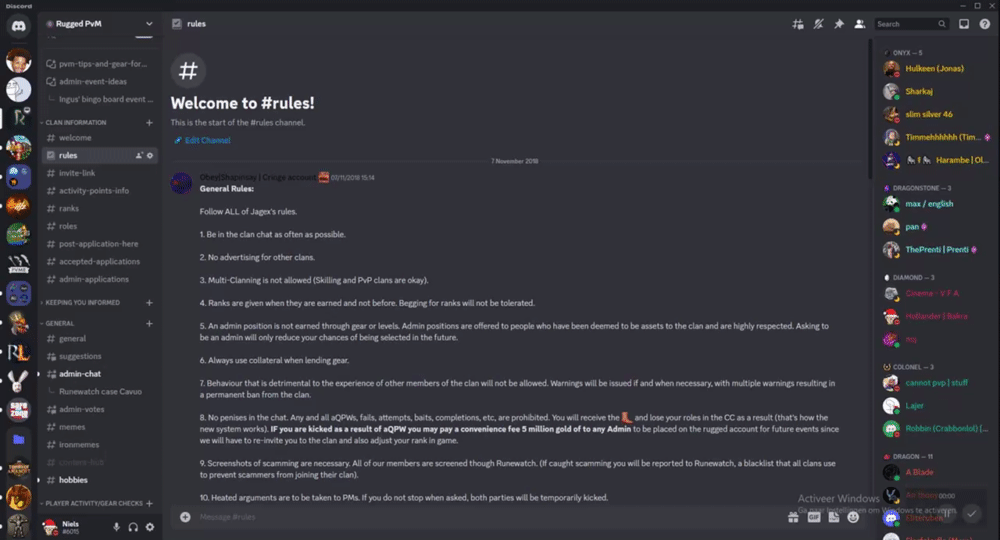Open the Rugged PvM server dropdown
The image size is (1000, 540).
pyautogui.click(x=99, y=24)
